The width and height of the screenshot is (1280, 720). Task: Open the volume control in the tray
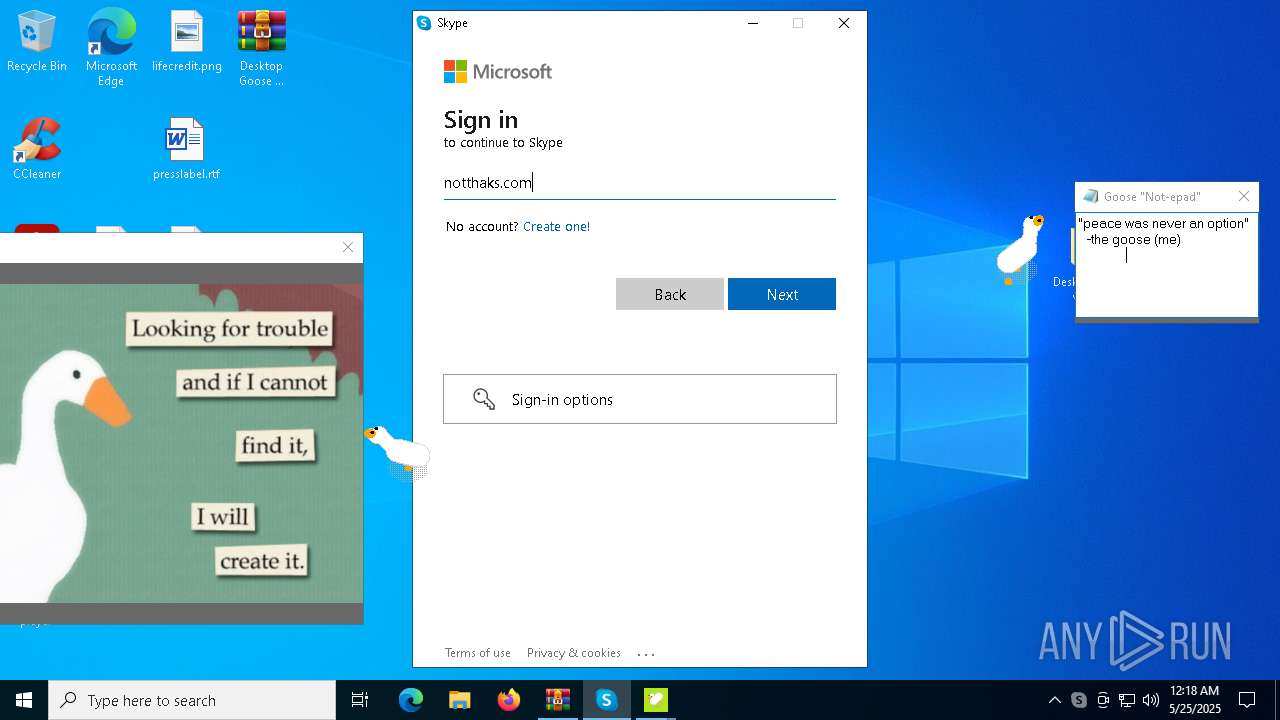[x=1151, y=700]
